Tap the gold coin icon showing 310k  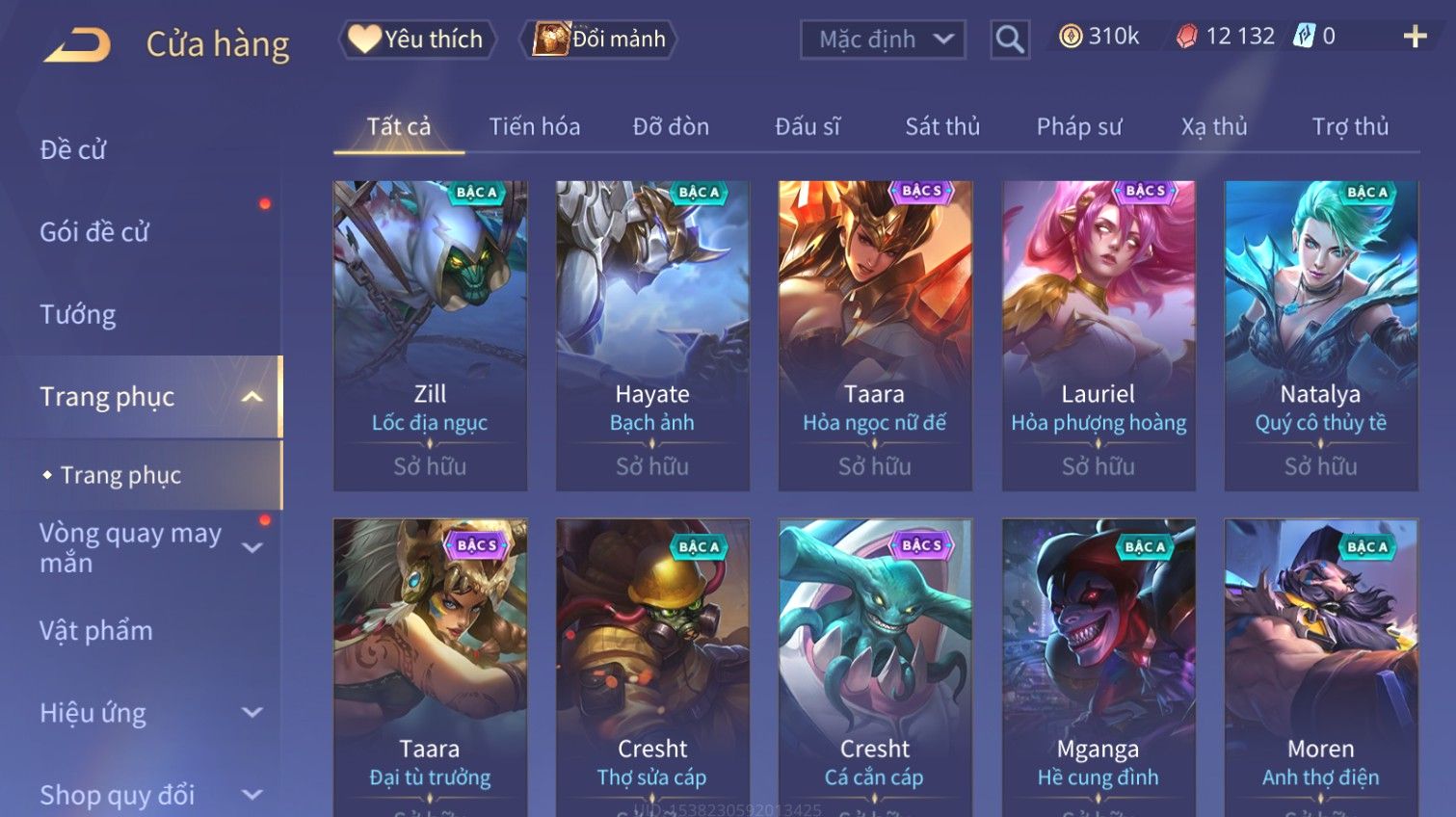[1070, 37]
